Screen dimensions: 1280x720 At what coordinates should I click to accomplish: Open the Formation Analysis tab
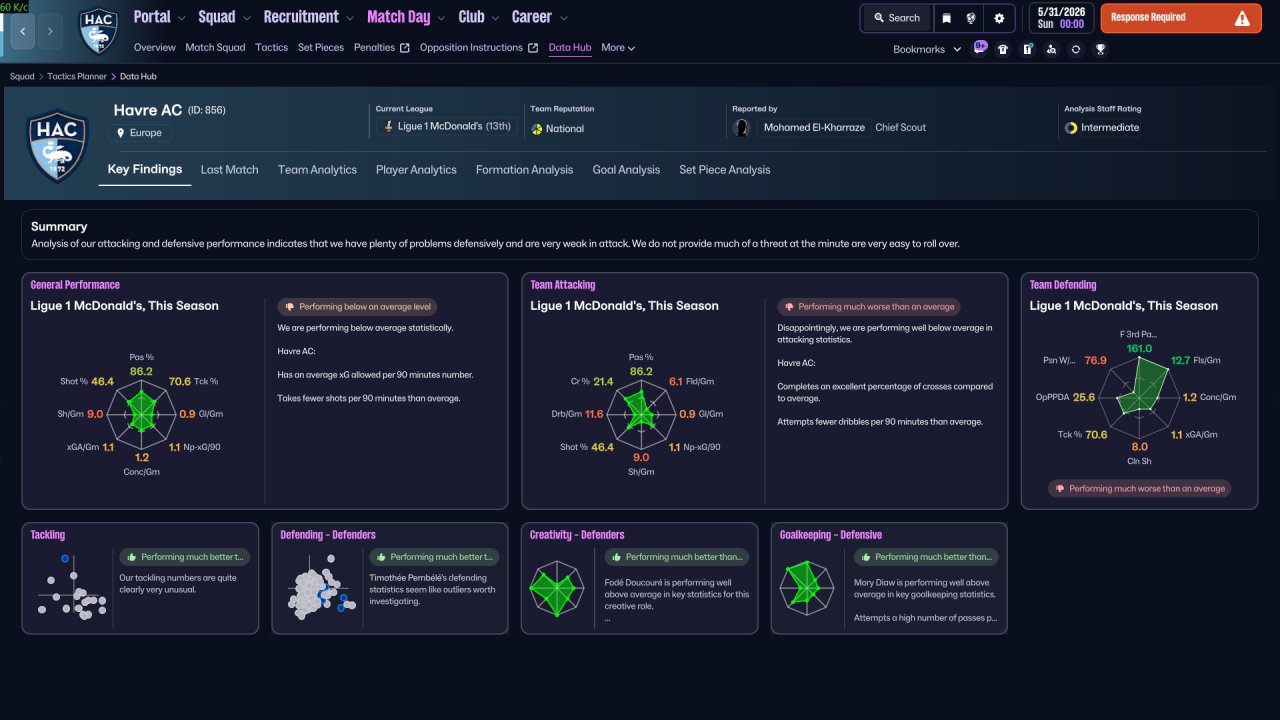tap(524, 170)
